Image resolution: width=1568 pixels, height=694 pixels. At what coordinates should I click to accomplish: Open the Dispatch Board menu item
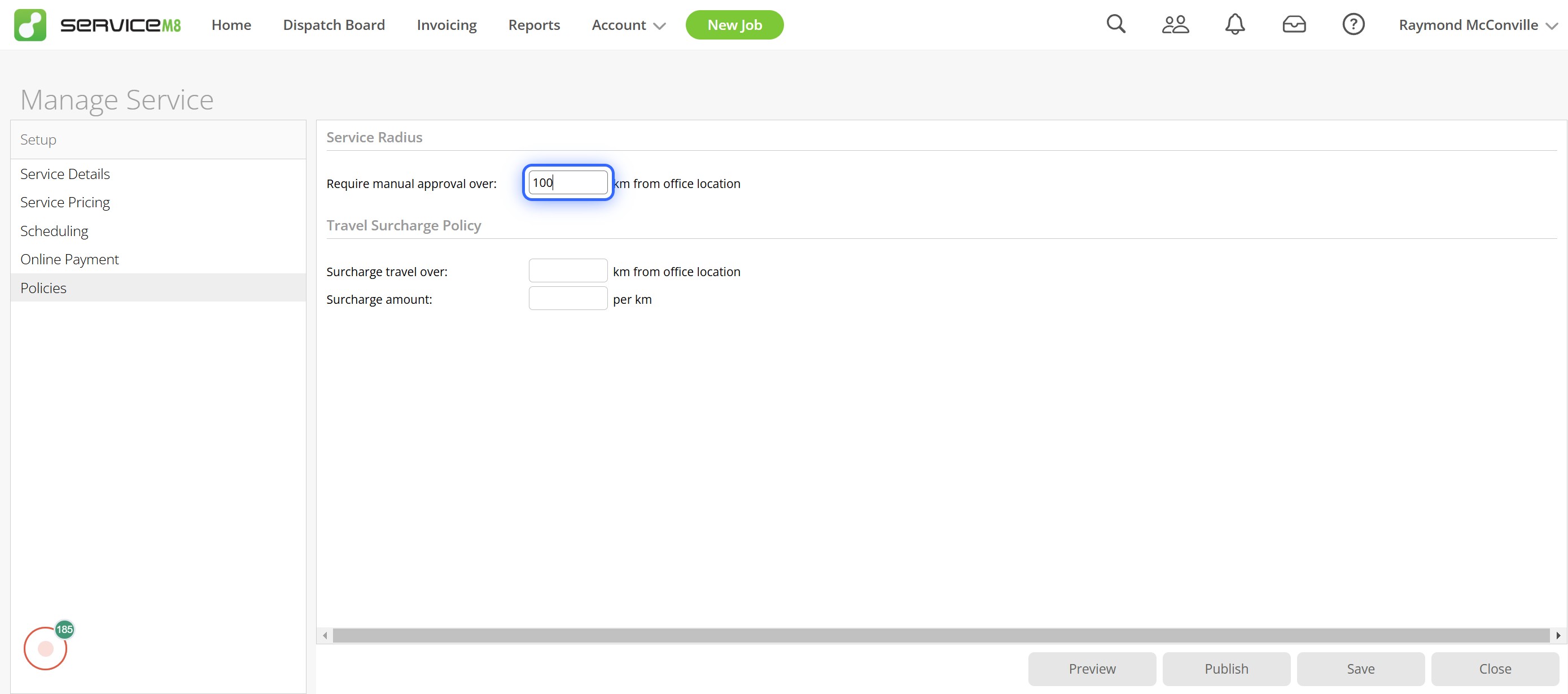334,25
